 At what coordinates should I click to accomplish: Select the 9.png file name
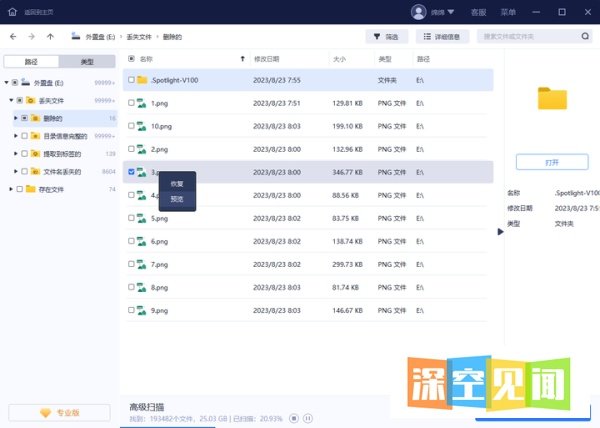pyautogui.click(x=159, y=311)
